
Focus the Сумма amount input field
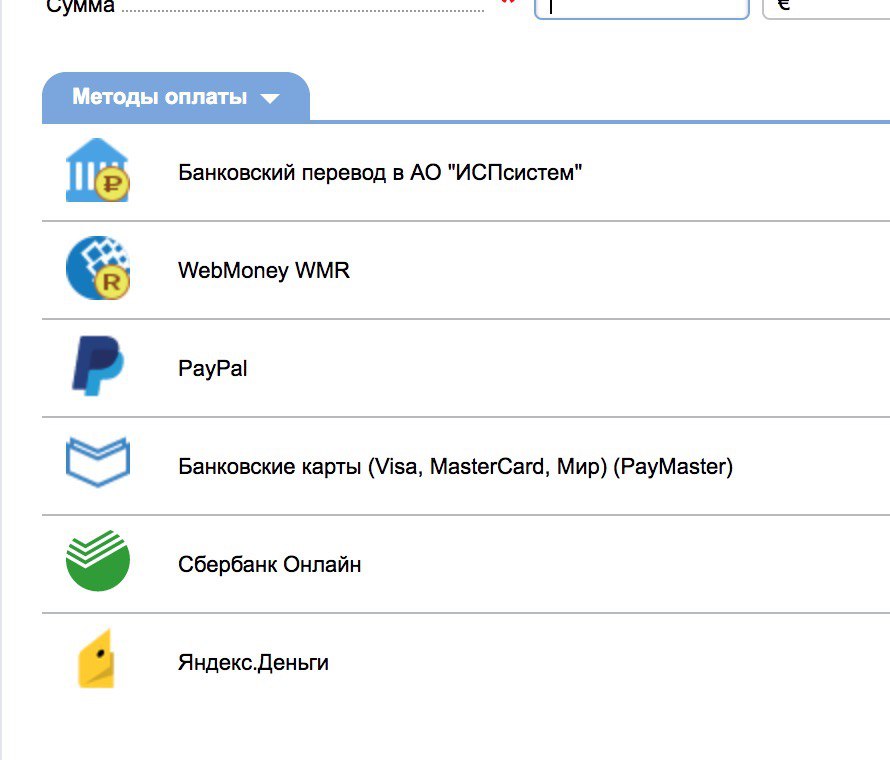coord(642,8)
